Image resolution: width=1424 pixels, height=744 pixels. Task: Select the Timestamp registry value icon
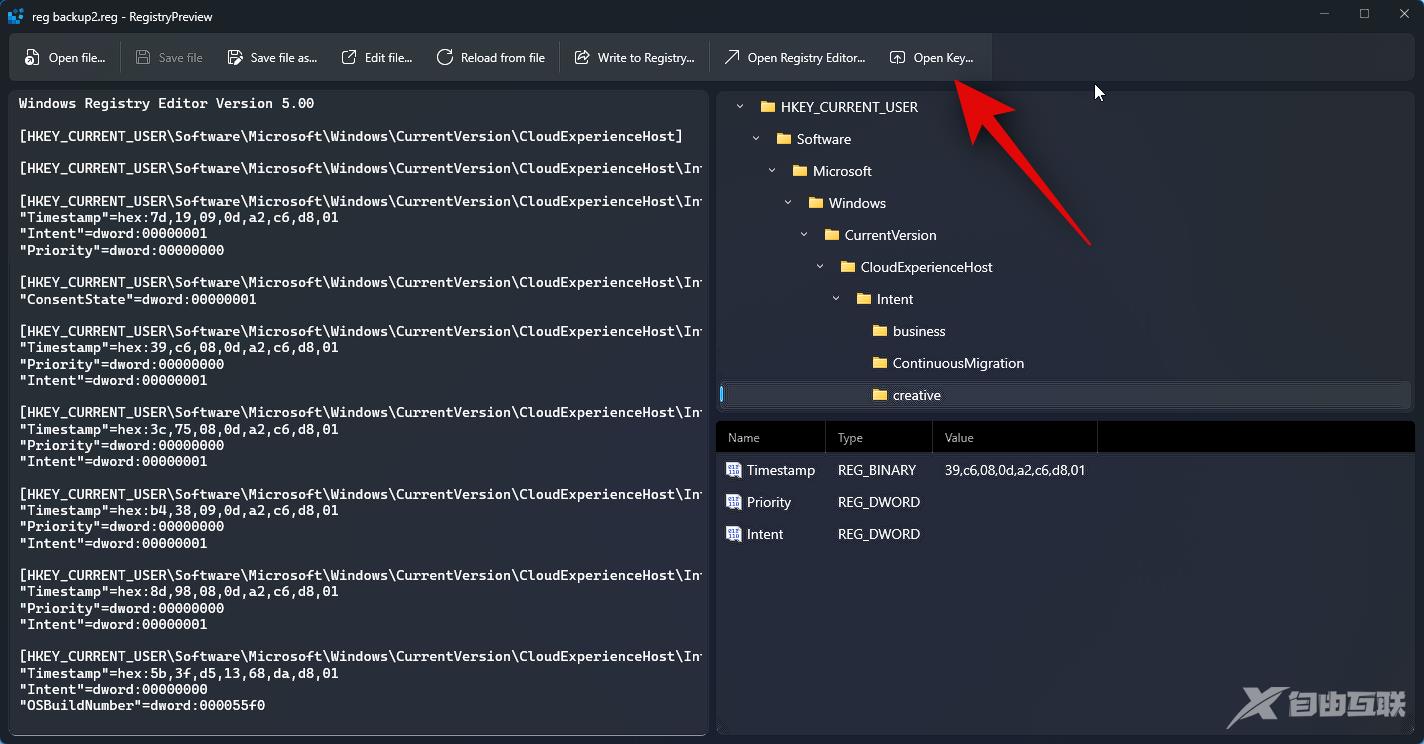click(x=734, y=470)
